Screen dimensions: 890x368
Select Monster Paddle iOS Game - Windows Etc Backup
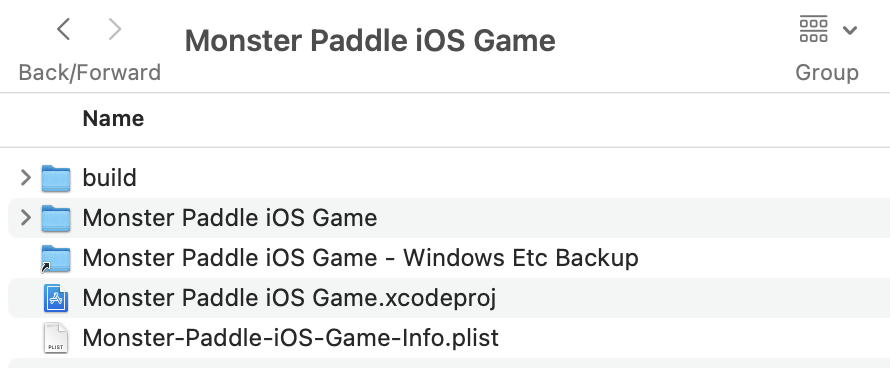point(360,258)
